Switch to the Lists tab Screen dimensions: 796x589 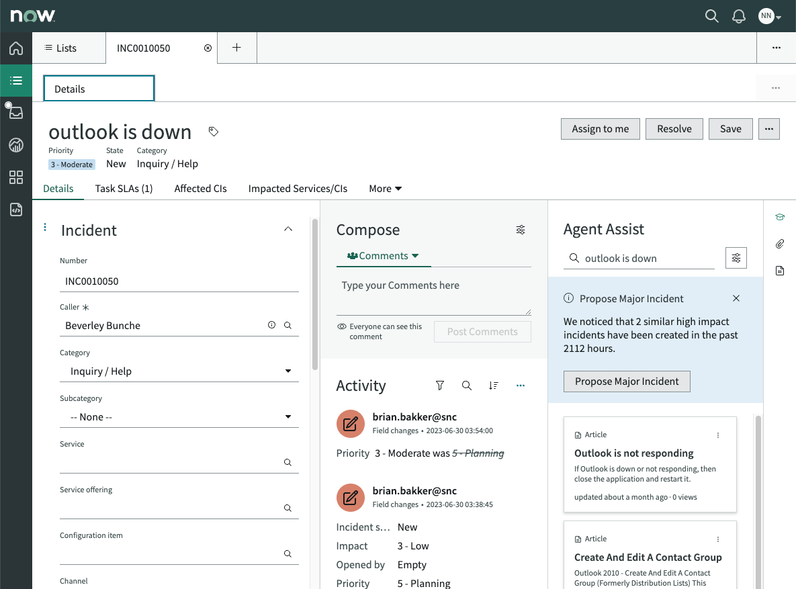69,48
